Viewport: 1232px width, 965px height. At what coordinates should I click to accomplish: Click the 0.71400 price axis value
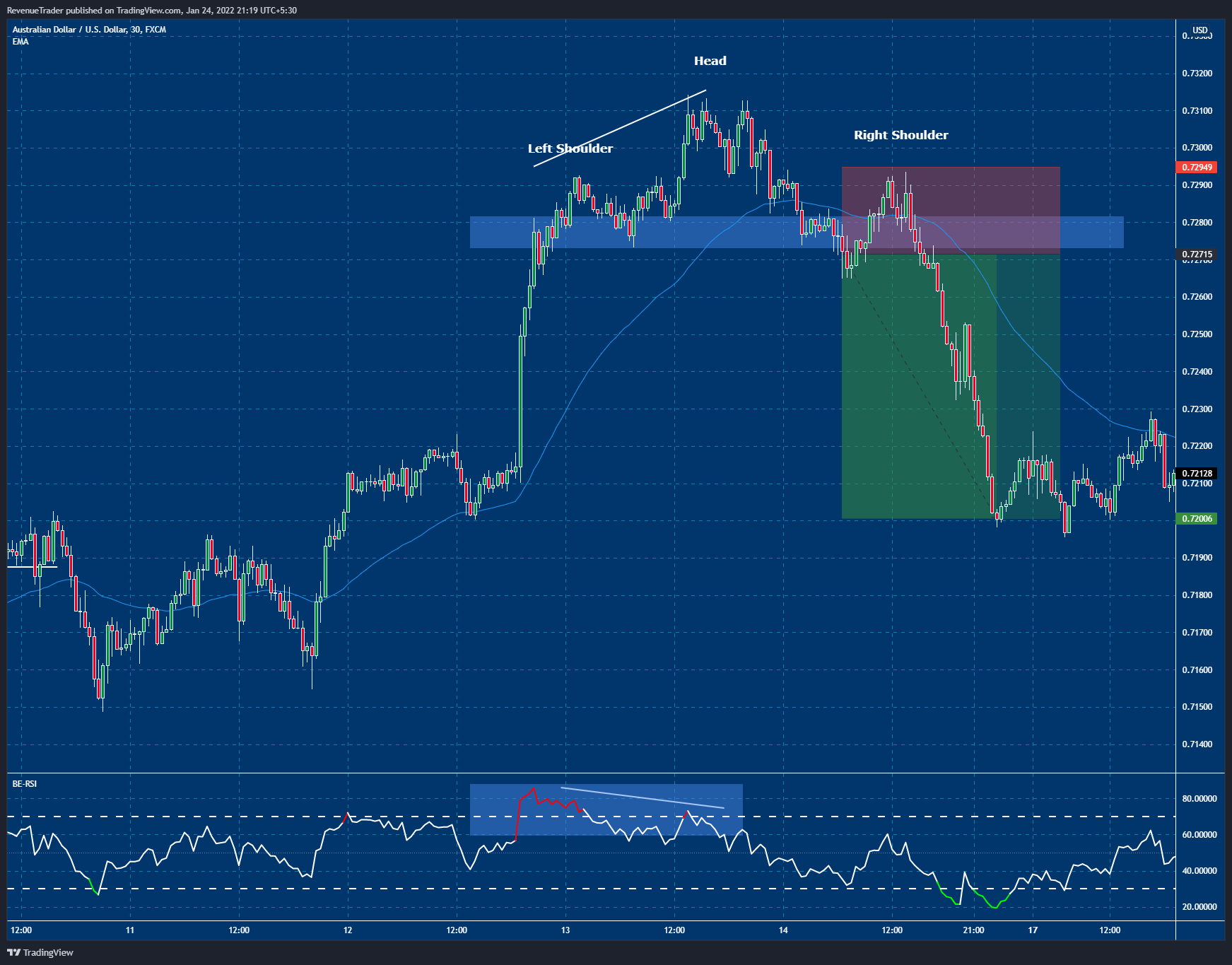tap(1197, 744)
